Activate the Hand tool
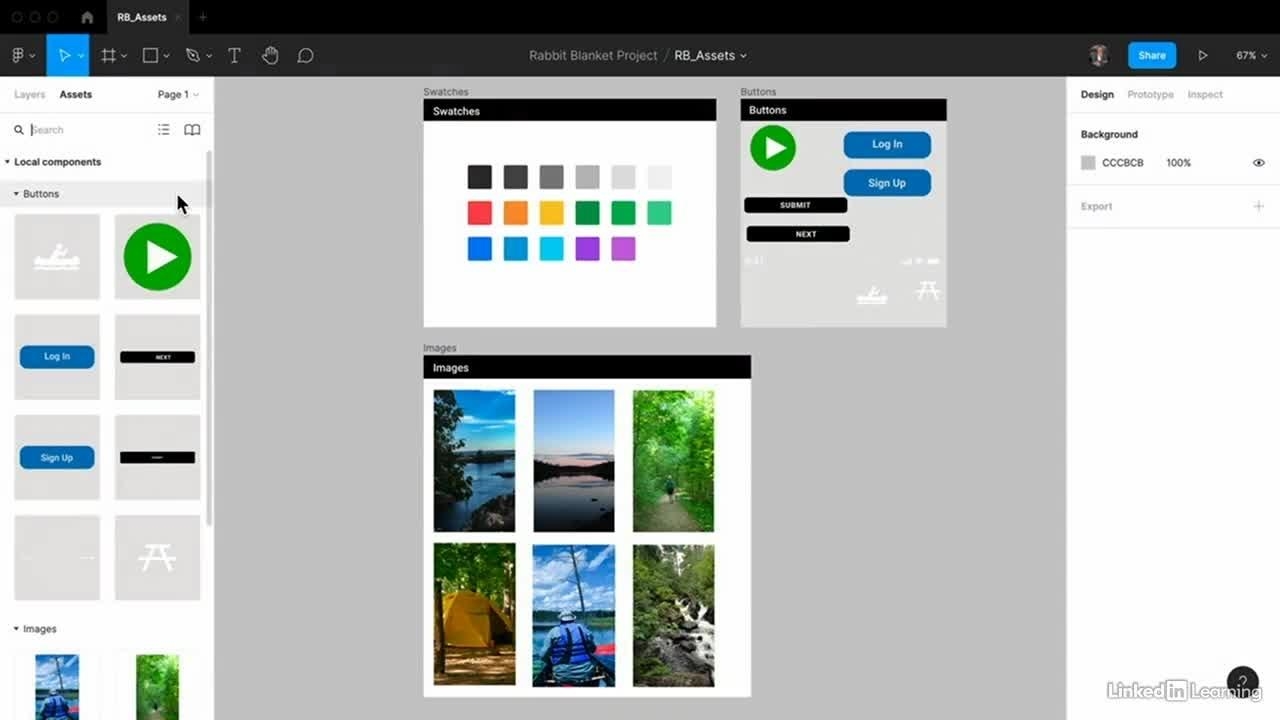The width and height of the screenshot is (1280, 720). [x=270, y=56]
